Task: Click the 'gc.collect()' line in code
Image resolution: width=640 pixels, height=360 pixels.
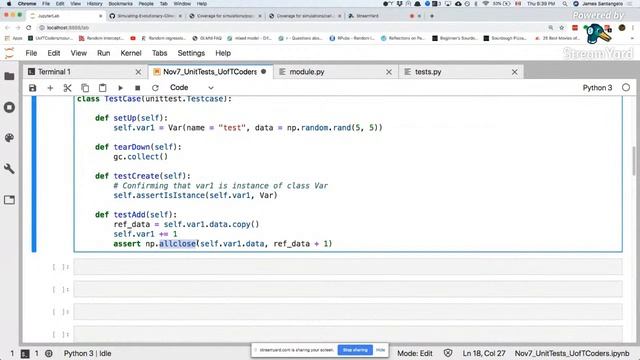Action: pyautogui.click(x=140, y=157)
